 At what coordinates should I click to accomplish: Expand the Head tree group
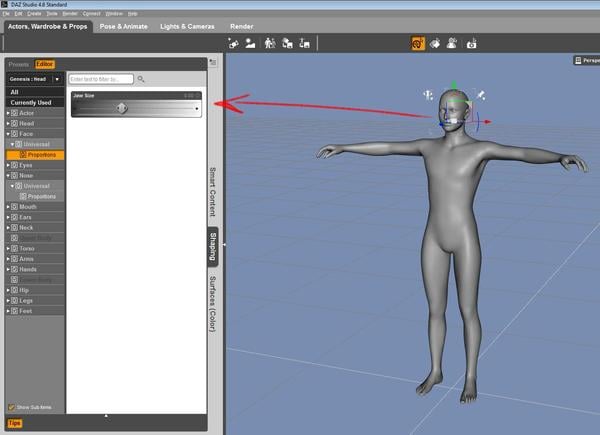click(x=8, y=123)
